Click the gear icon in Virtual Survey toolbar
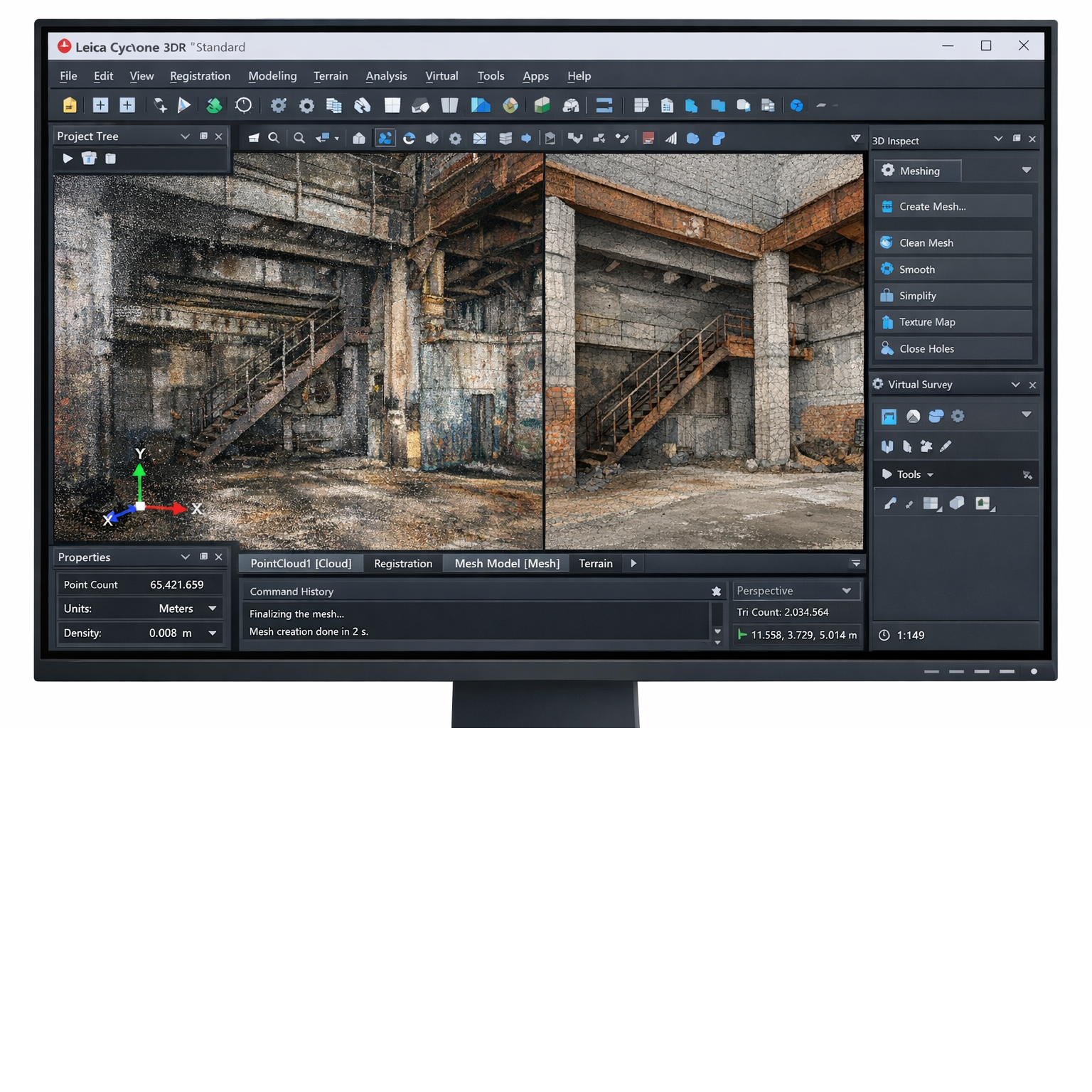1092x1092 pixels. 958,416
